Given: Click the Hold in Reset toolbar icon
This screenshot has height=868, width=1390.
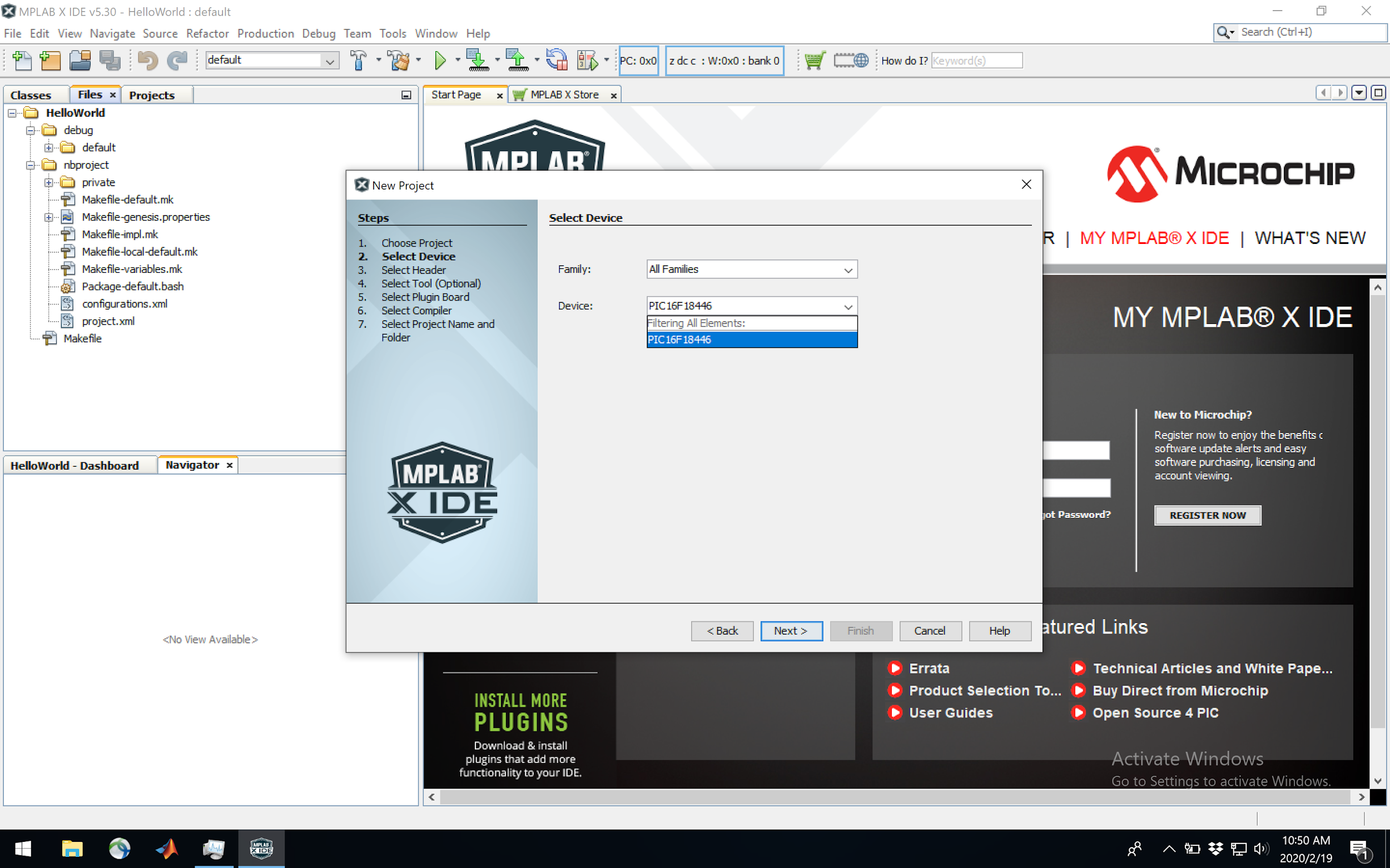Looking at the screenshot, I should point(556,60).
